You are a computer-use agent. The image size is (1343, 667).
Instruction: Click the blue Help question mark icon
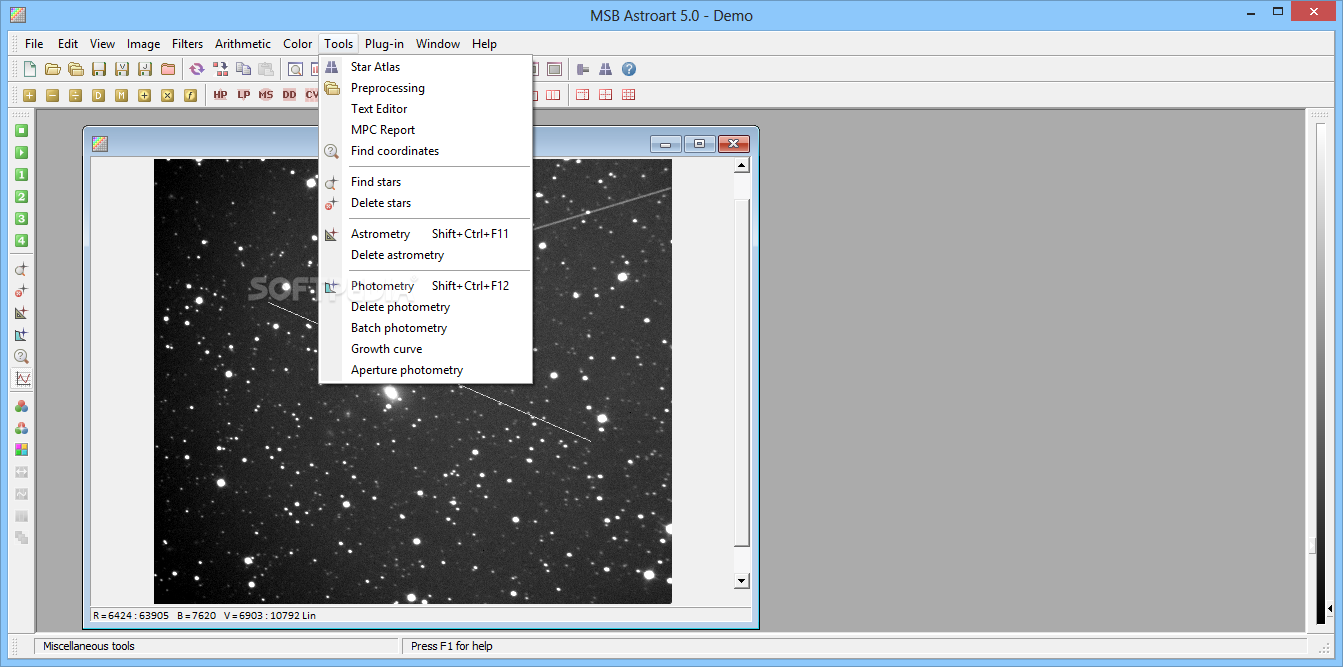coord(629,69)
